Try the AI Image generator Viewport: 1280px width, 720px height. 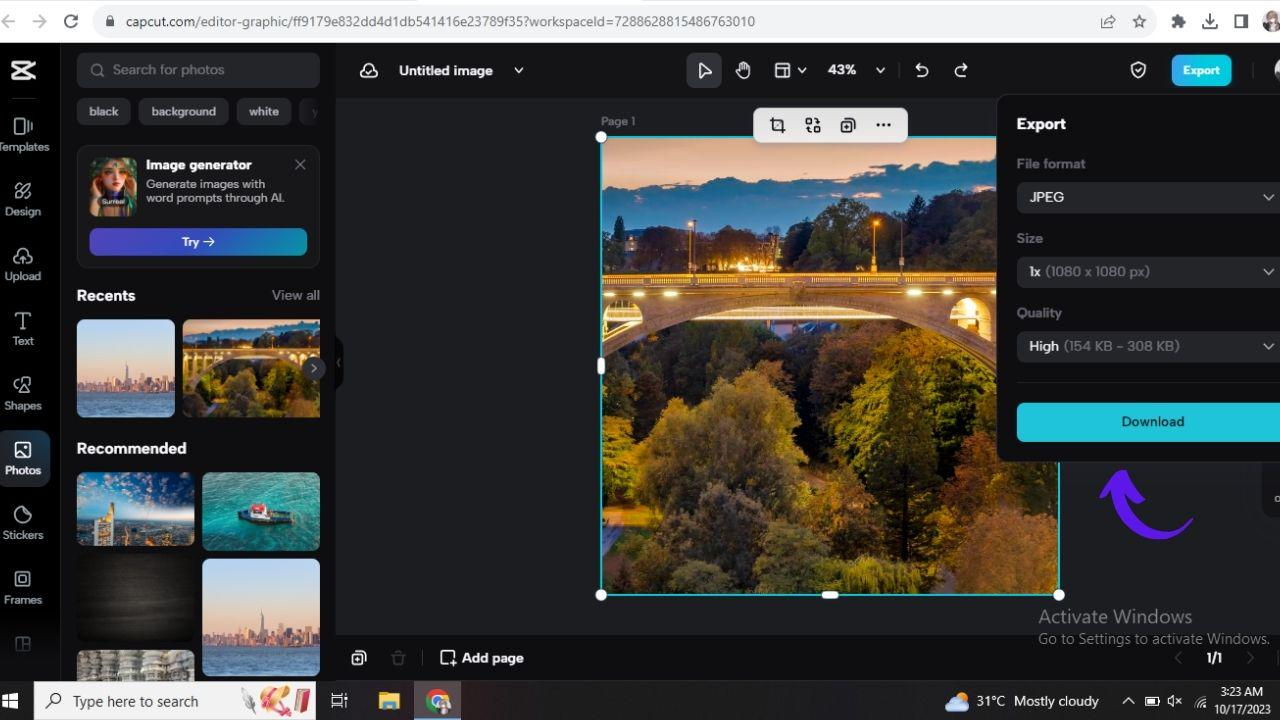pos(198,242)
